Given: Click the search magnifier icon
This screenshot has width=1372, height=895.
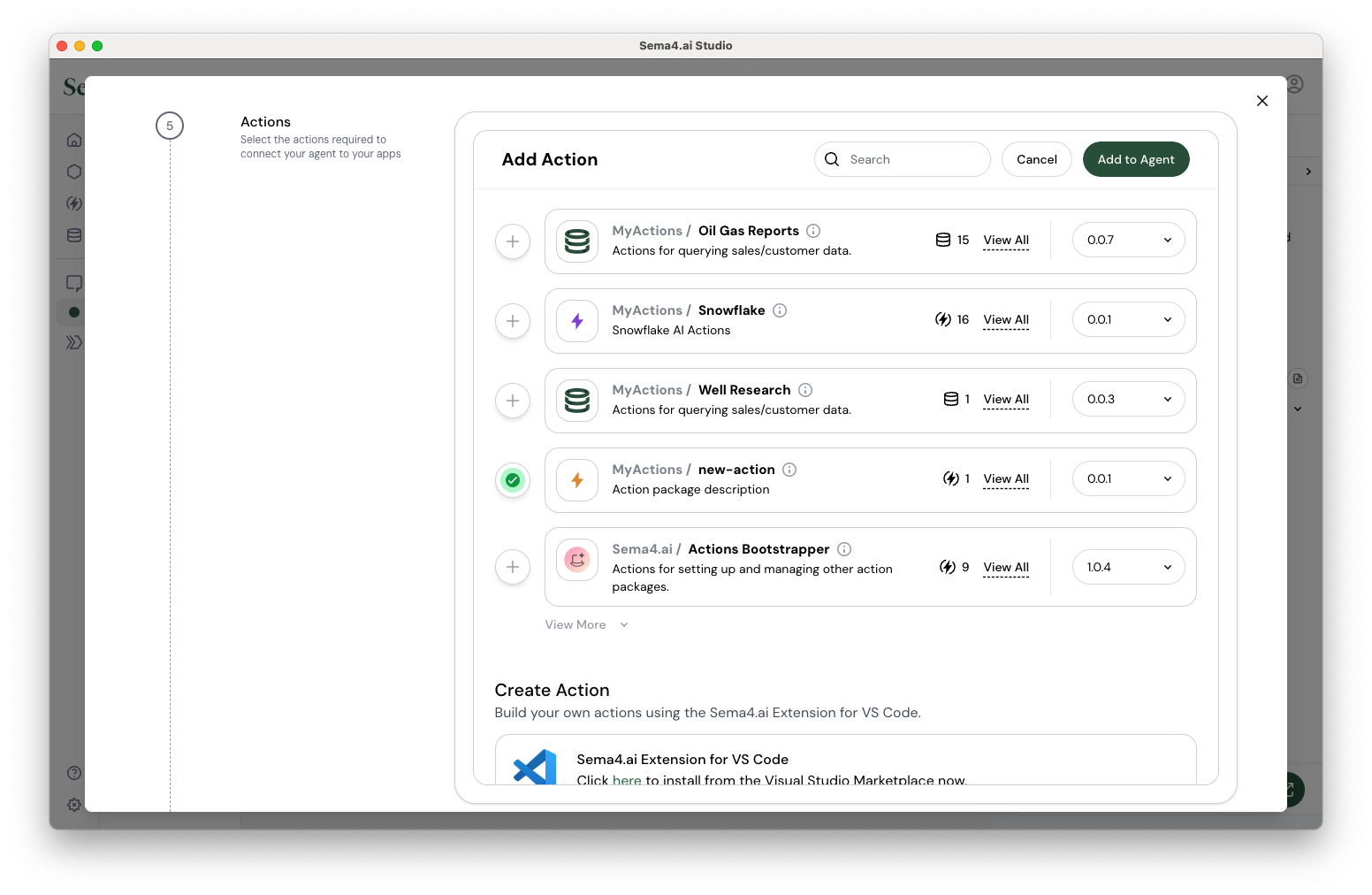Looking at the screenshot, I should pyautogui.click(x=832, y=159).
